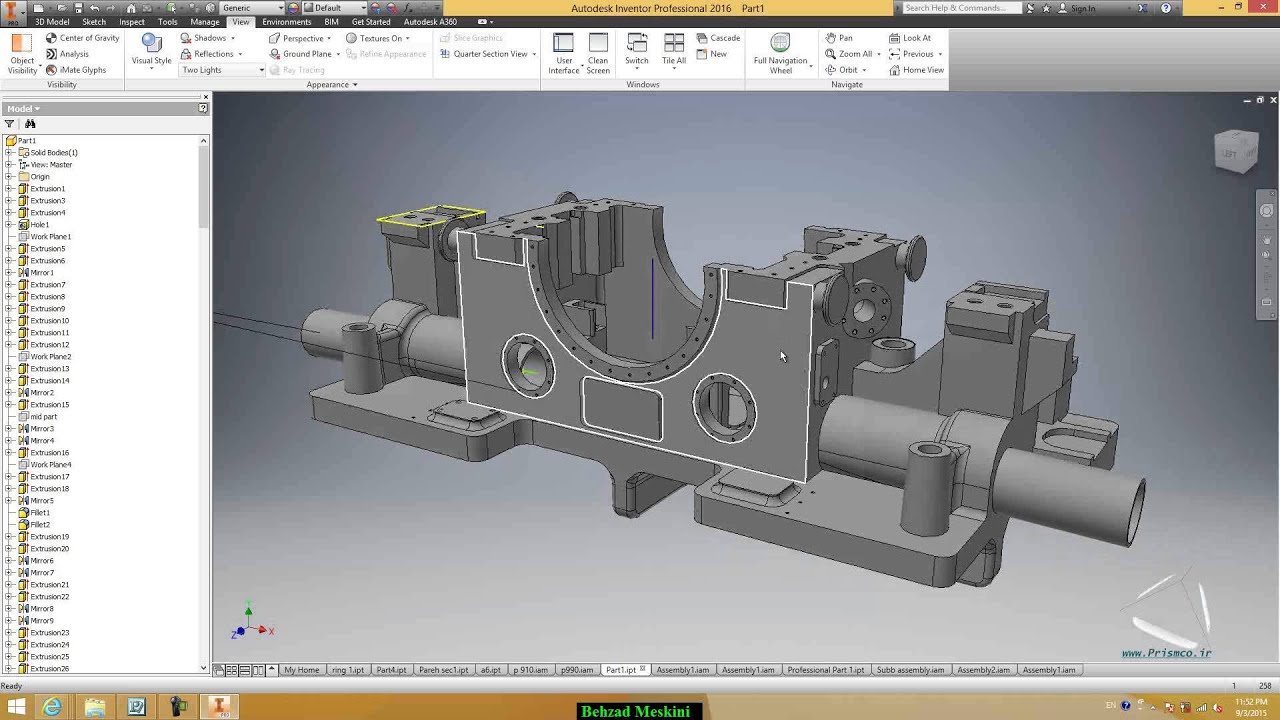Click the browser find binoculars icon
This screenshot has height=720, width=1280.
click(x=30, y=124)
